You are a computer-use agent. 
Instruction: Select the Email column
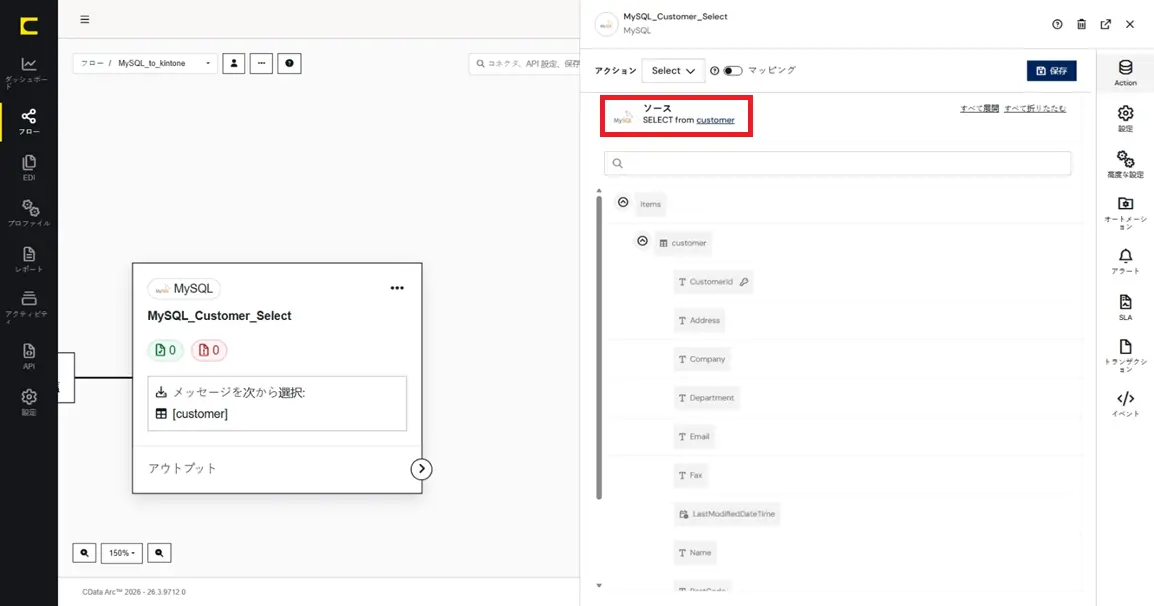point(694,437)
